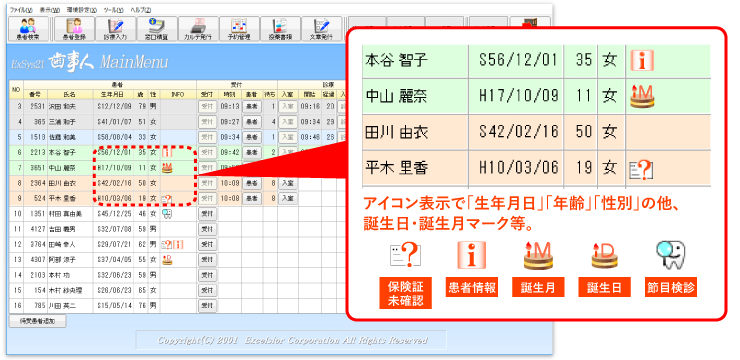Image resolution: width=740 pixels, height=360 pixels.
Task: Open the 窓口精算 counter payment tool
Action: click(157, 29)
